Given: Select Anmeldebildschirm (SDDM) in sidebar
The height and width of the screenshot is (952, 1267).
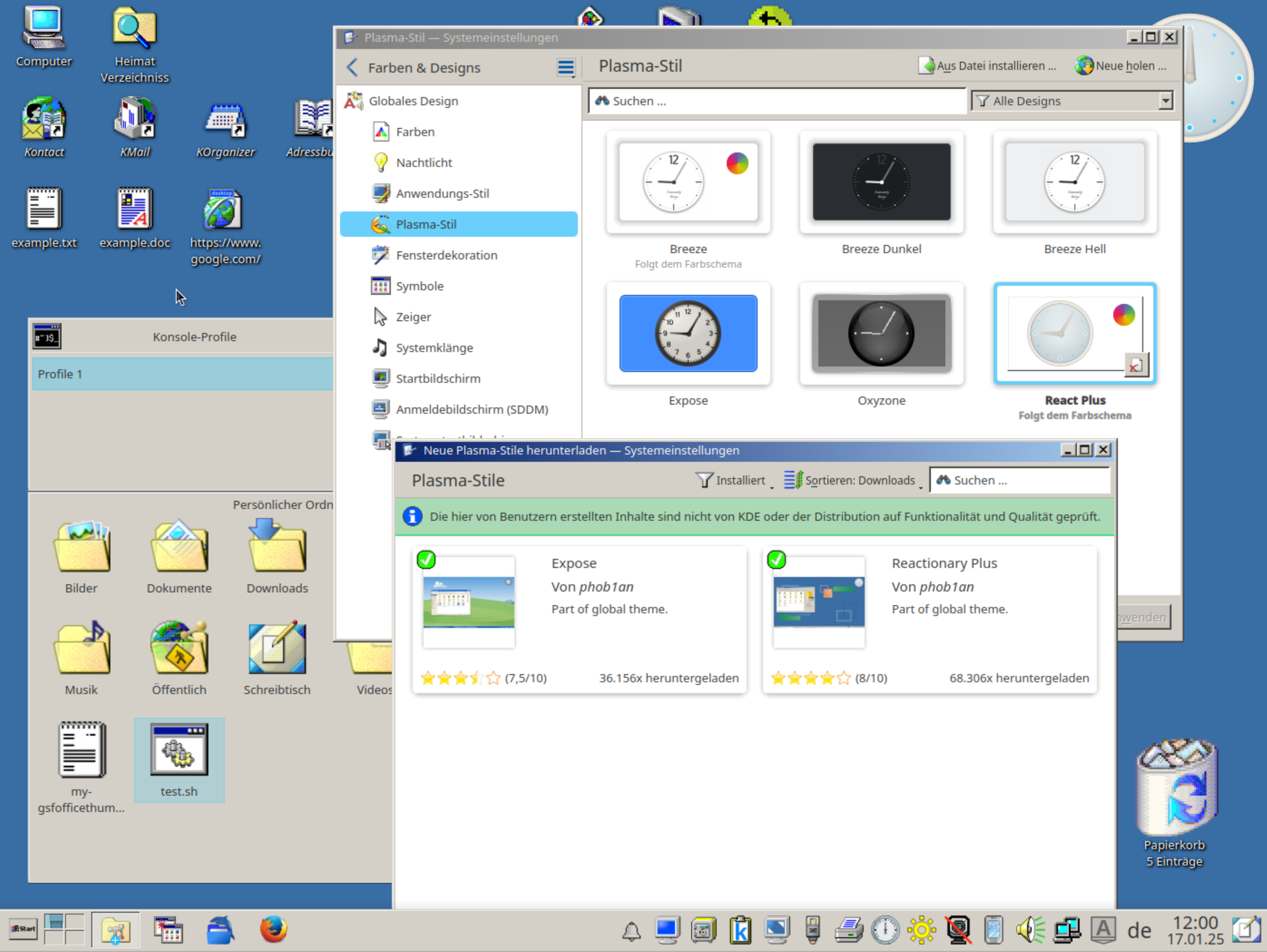Looking at the screenshot, I should [x=459, y=409].
